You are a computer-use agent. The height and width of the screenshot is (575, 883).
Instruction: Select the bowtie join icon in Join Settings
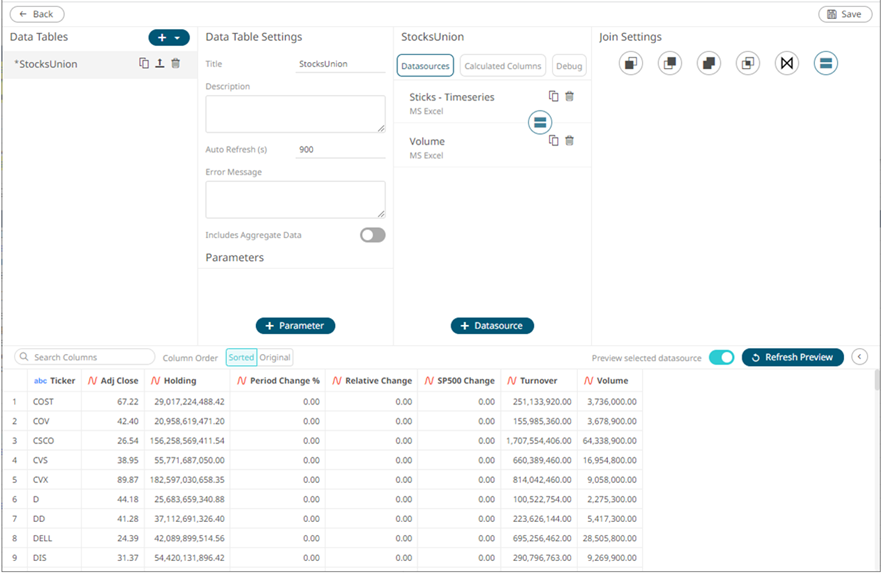(787, 64)
